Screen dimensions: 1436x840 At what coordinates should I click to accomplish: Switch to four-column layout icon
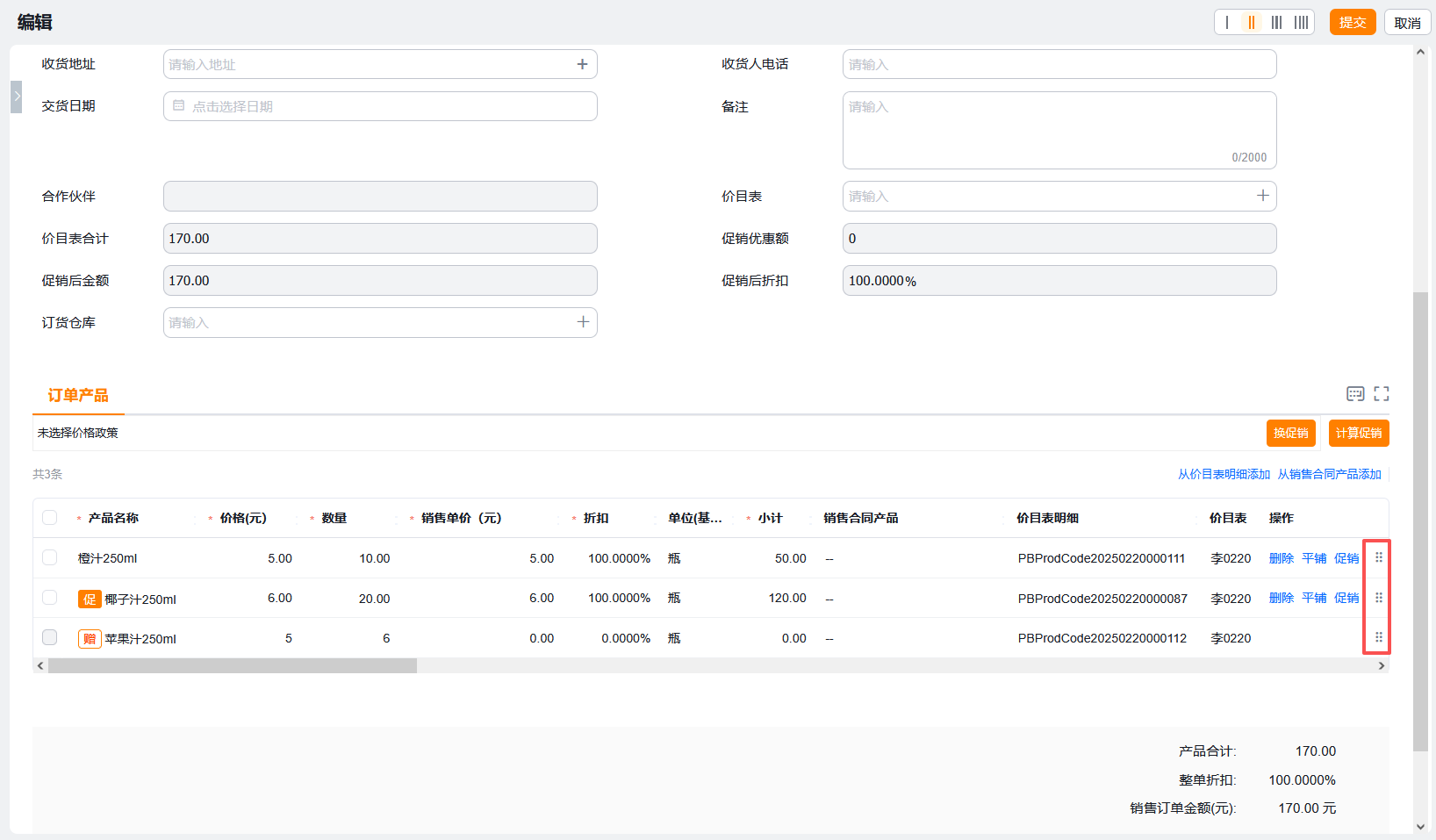point(1301,23)
